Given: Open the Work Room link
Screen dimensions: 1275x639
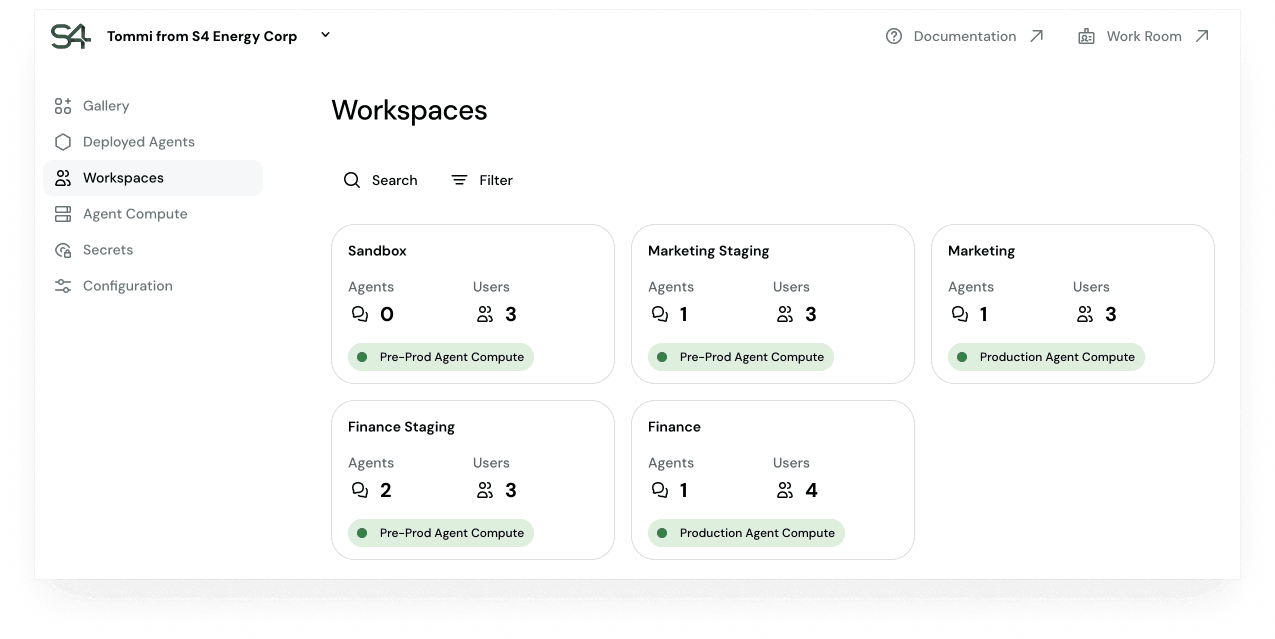Looking at the screenshot, I should (x=1144, y=36).
